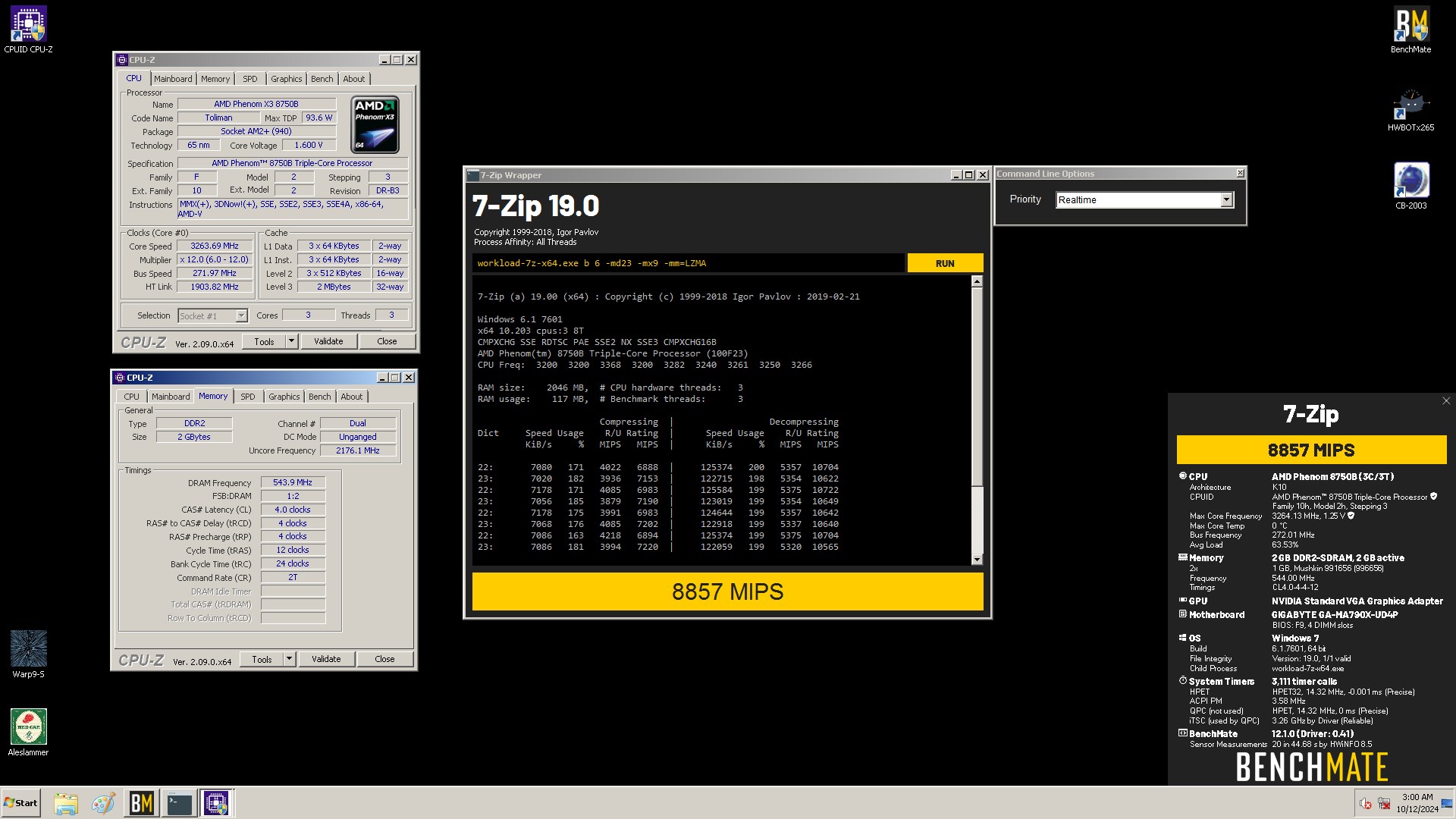Viewport: 1456px width, 819px height.
Task: Click Close button in top CPU-Z window
Action: pos(387,342)
